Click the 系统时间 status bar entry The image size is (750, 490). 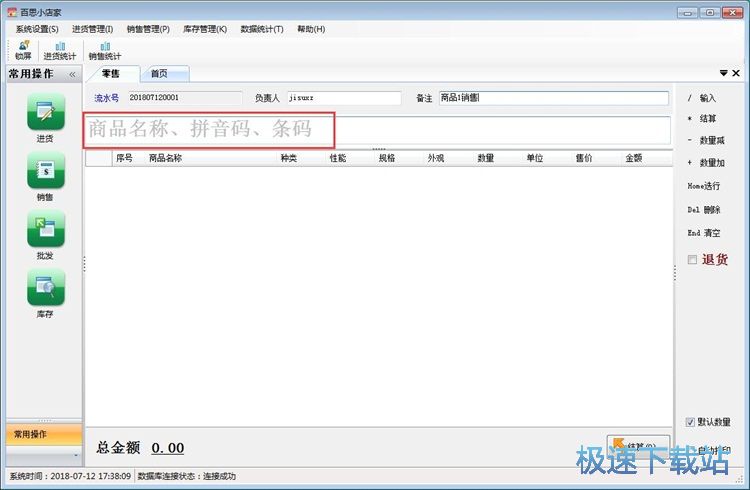[70, 476]
